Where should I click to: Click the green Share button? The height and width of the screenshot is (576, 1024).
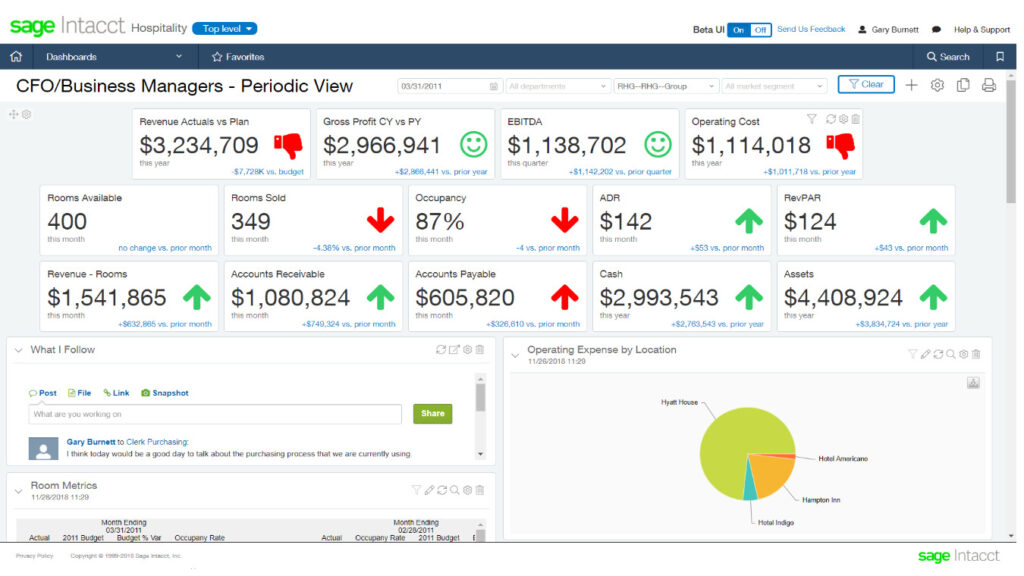[432, 413]
